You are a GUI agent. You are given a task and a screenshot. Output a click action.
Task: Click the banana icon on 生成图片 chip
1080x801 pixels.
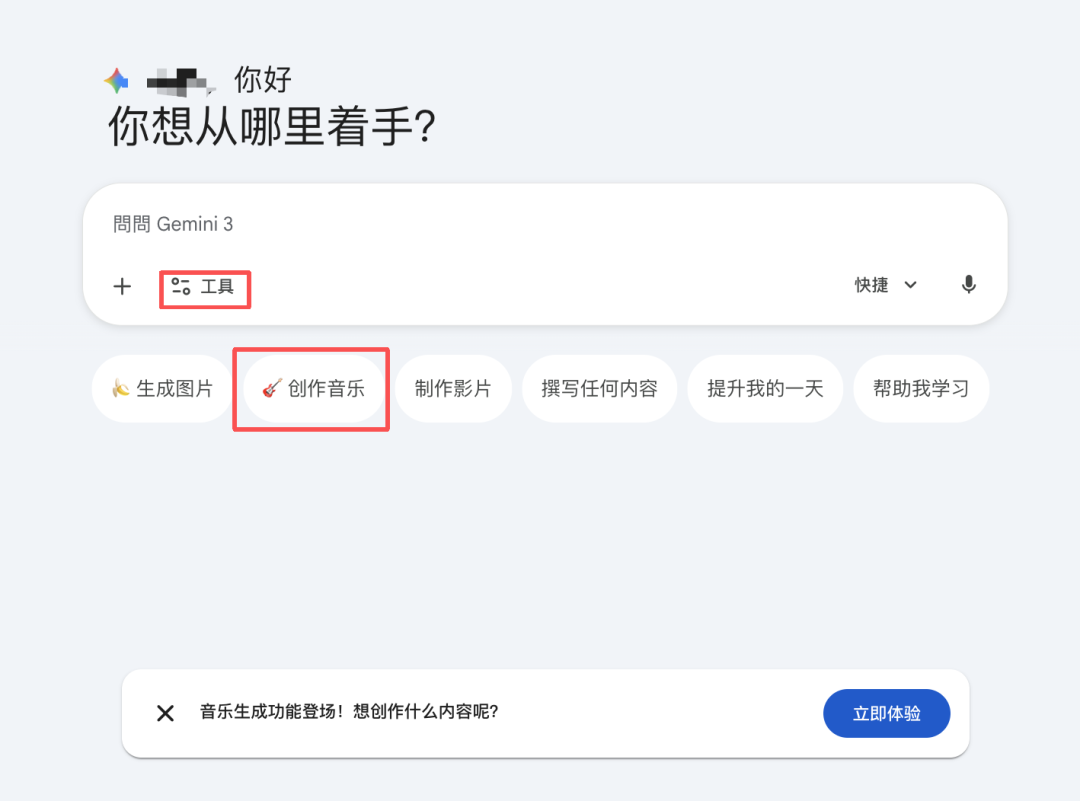coord(120,389)
